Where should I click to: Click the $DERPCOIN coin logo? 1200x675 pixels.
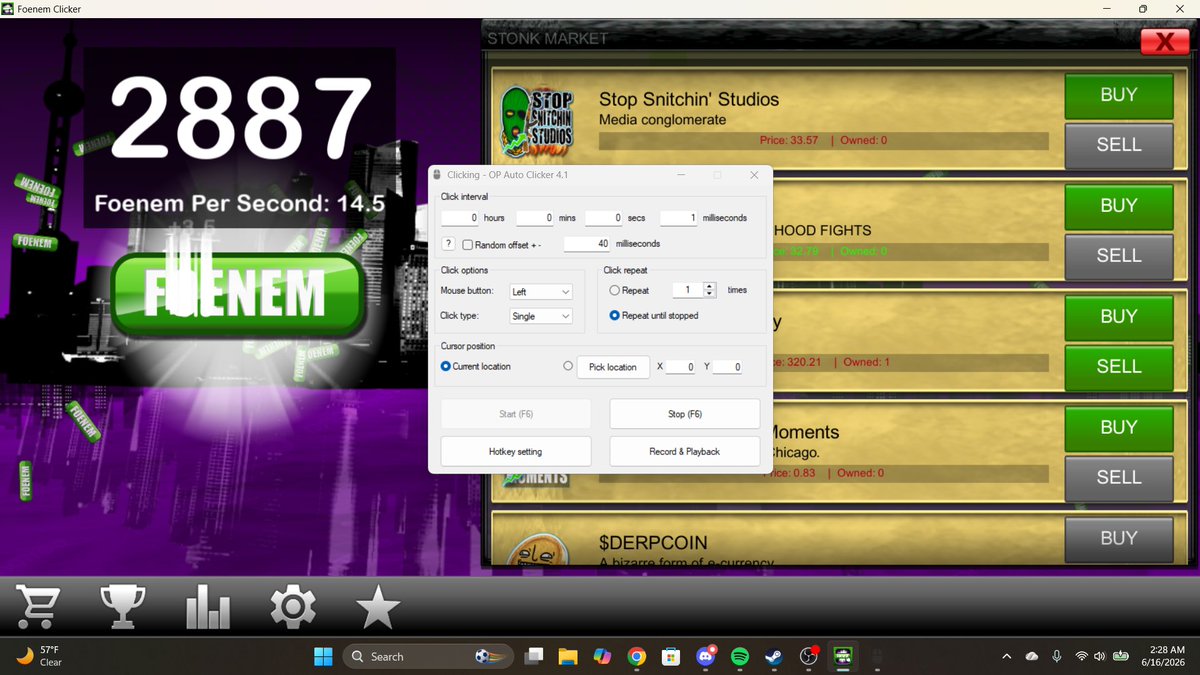(538, 551)
